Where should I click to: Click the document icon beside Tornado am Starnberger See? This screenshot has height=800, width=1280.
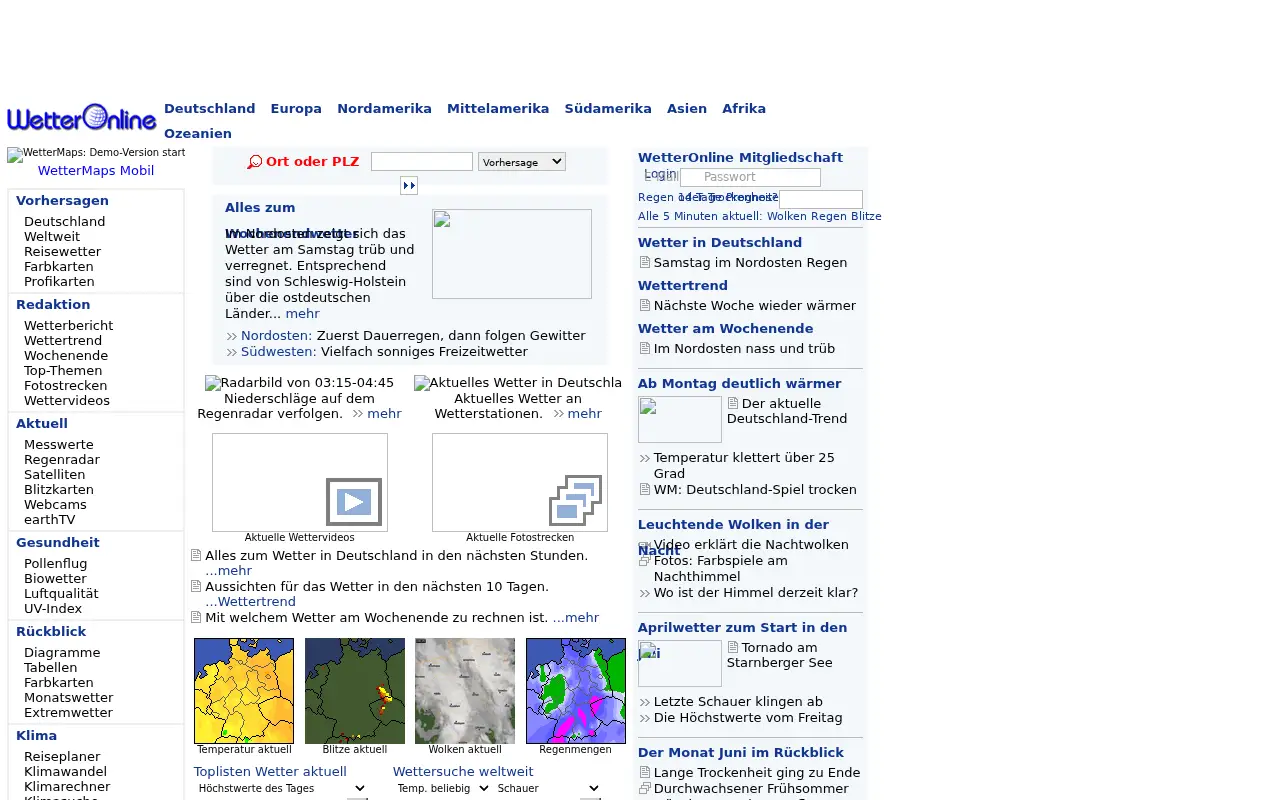[x=733, y=648]
